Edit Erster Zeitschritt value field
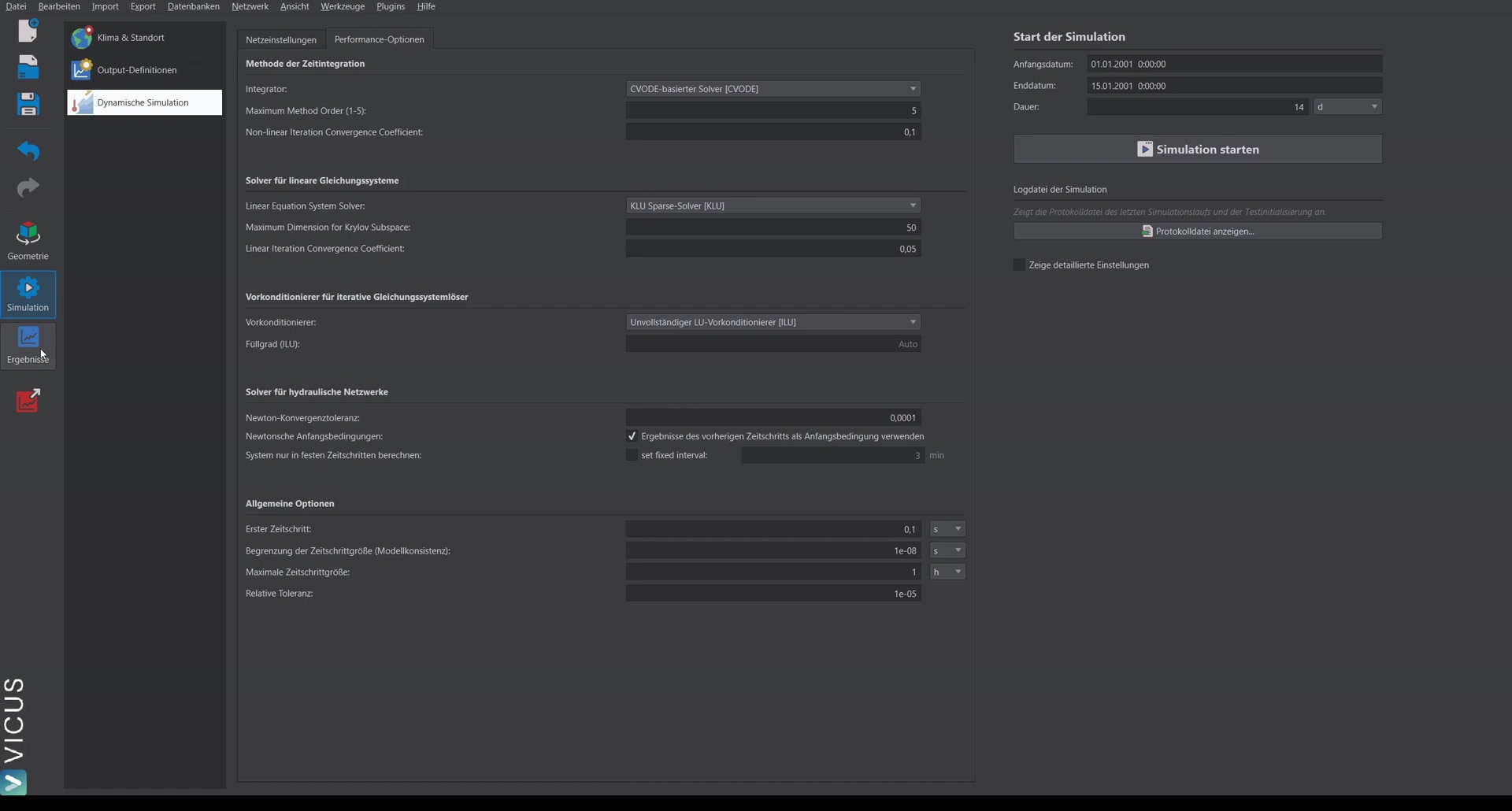Screen dimensions: 1512x811 [x=773, y=529]
